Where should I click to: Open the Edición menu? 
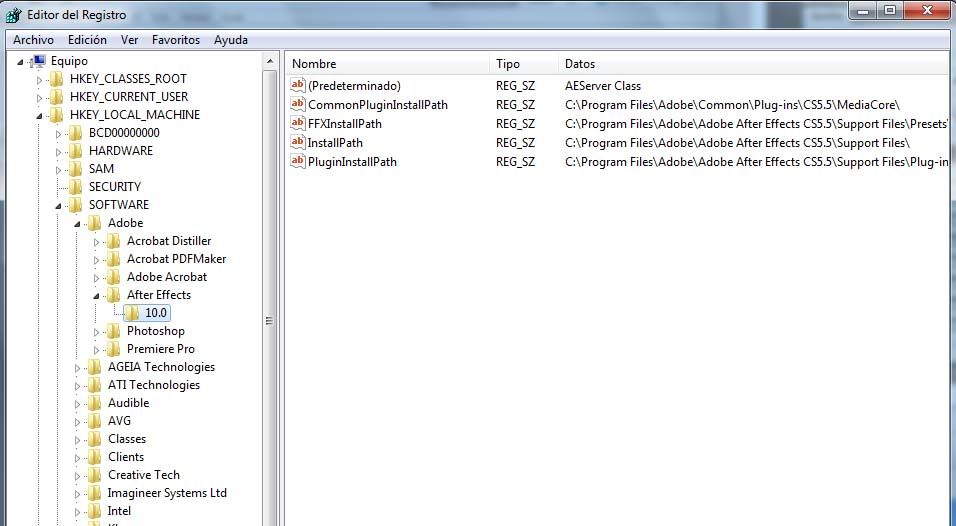pyautogui.click(x=87, y=40)
